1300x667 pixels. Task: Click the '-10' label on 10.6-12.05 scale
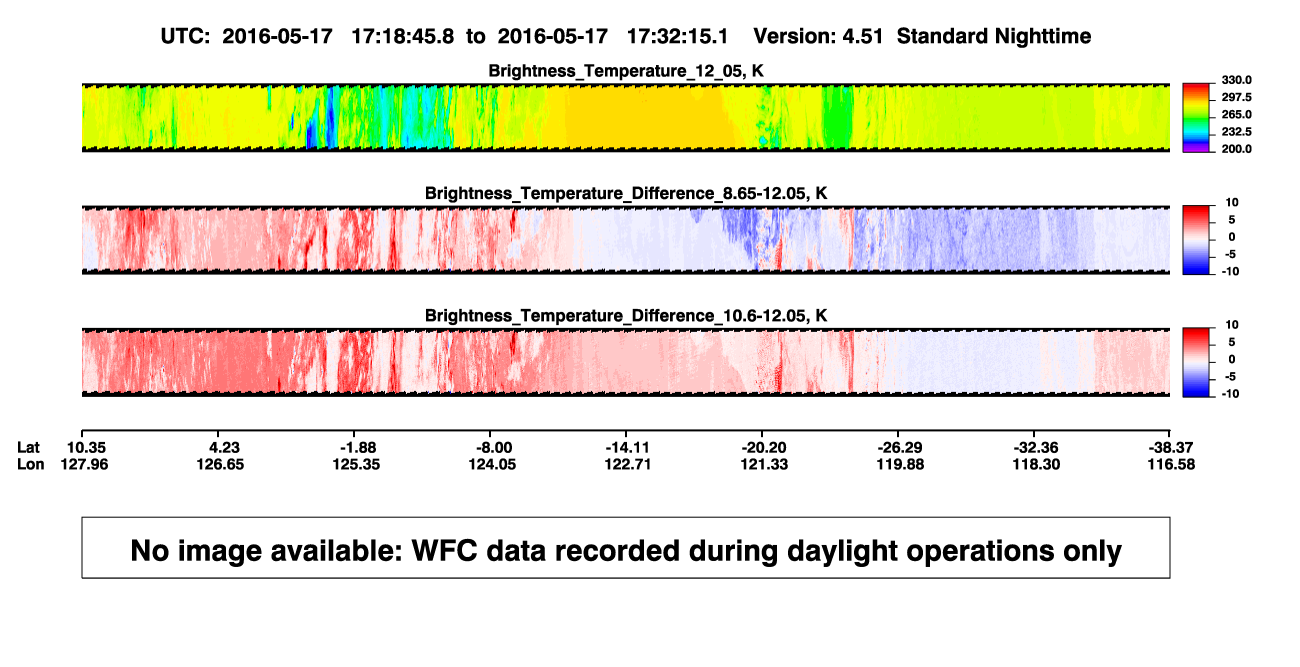click(x=1230, y=394)
